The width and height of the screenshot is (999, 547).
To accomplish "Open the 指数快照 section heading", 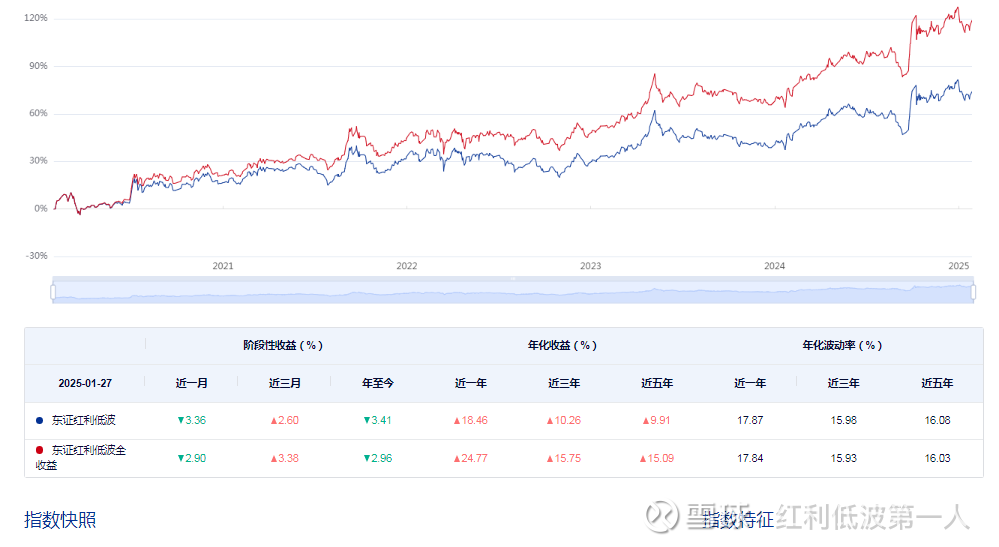I will click(x=60, y=520).
